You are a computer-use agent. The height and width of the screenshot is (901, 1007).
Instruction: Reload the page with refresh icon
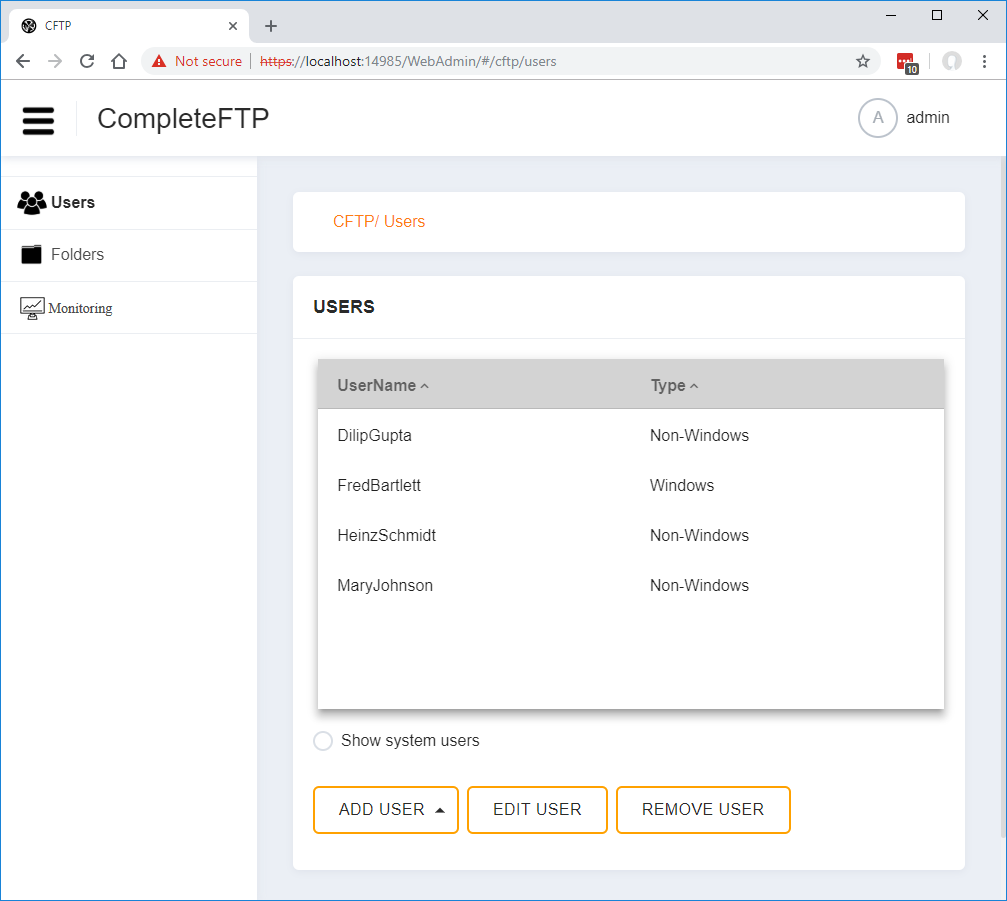coord(87,61)
